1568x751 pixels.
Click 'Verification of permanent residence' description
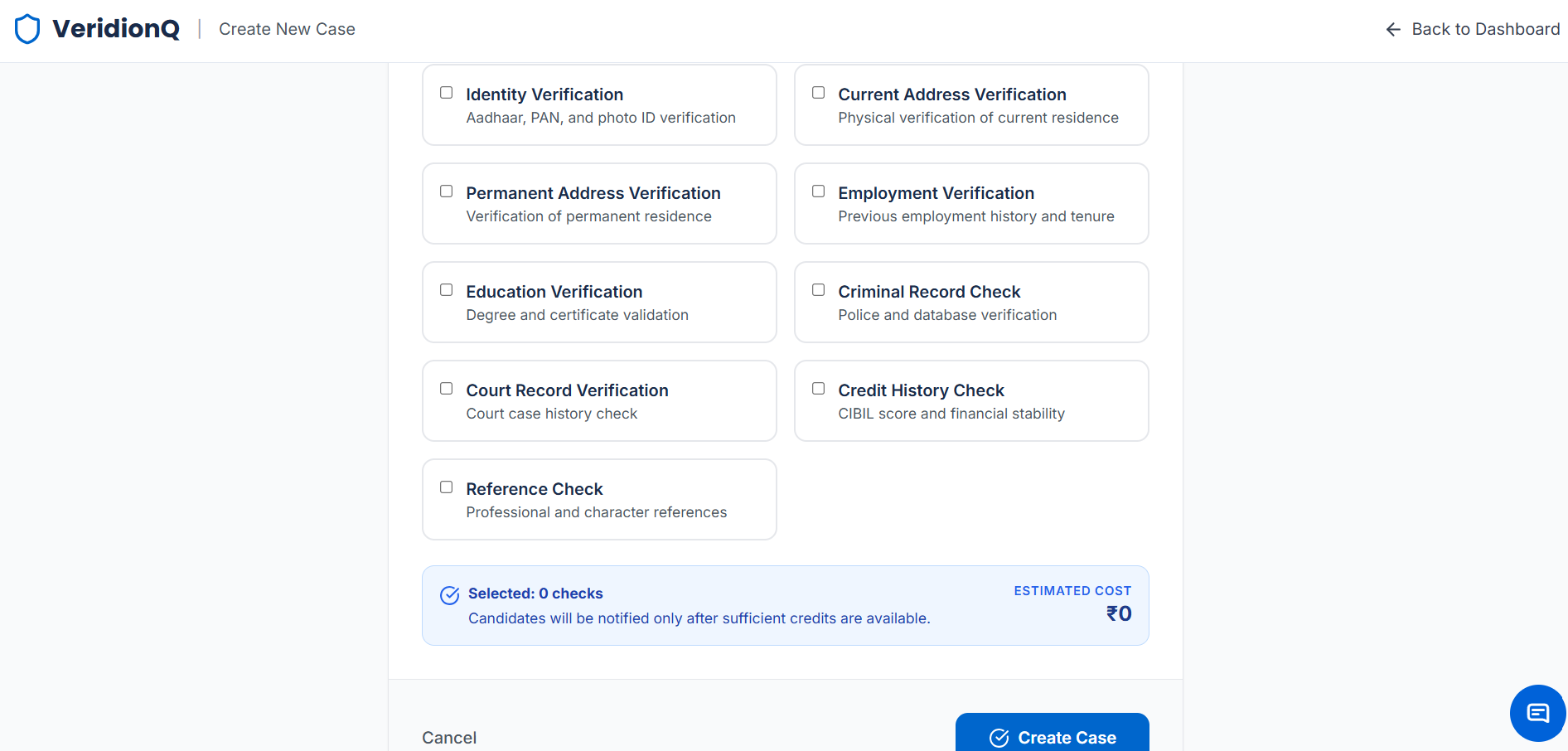[x=588, y=216]
